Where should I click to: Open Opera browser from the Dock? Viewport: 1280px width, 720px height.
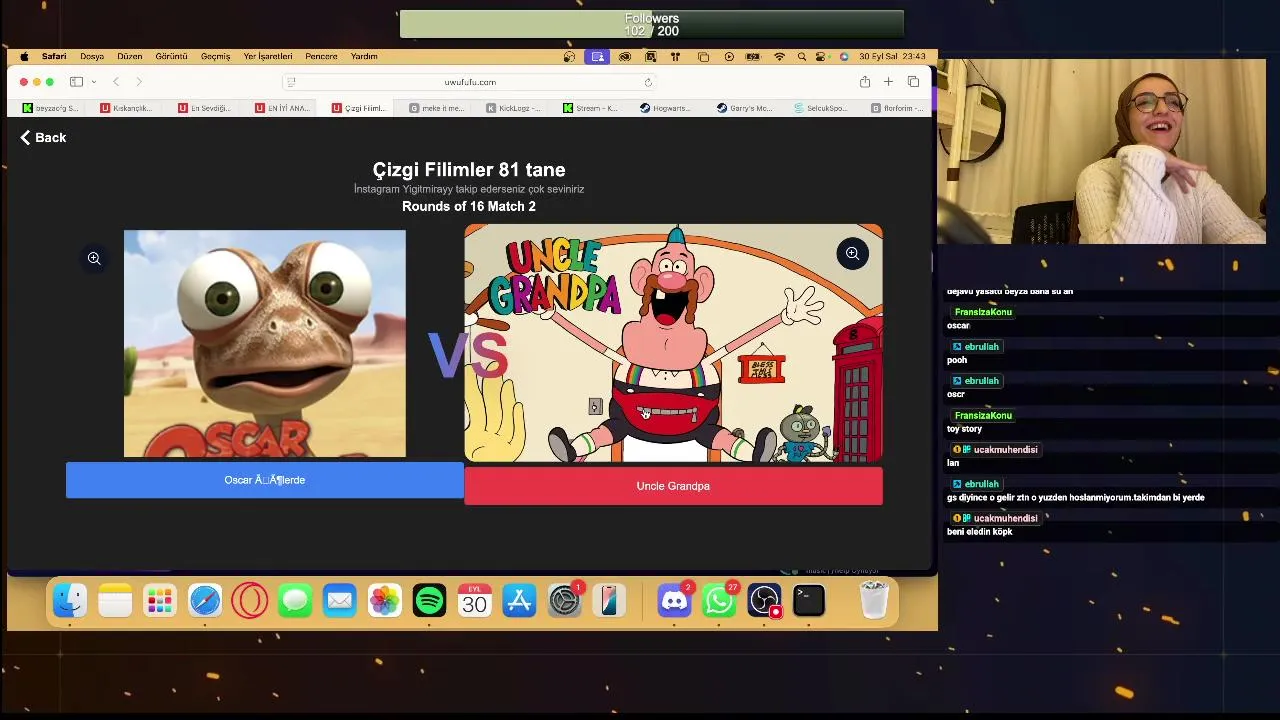tap(250, 600)
